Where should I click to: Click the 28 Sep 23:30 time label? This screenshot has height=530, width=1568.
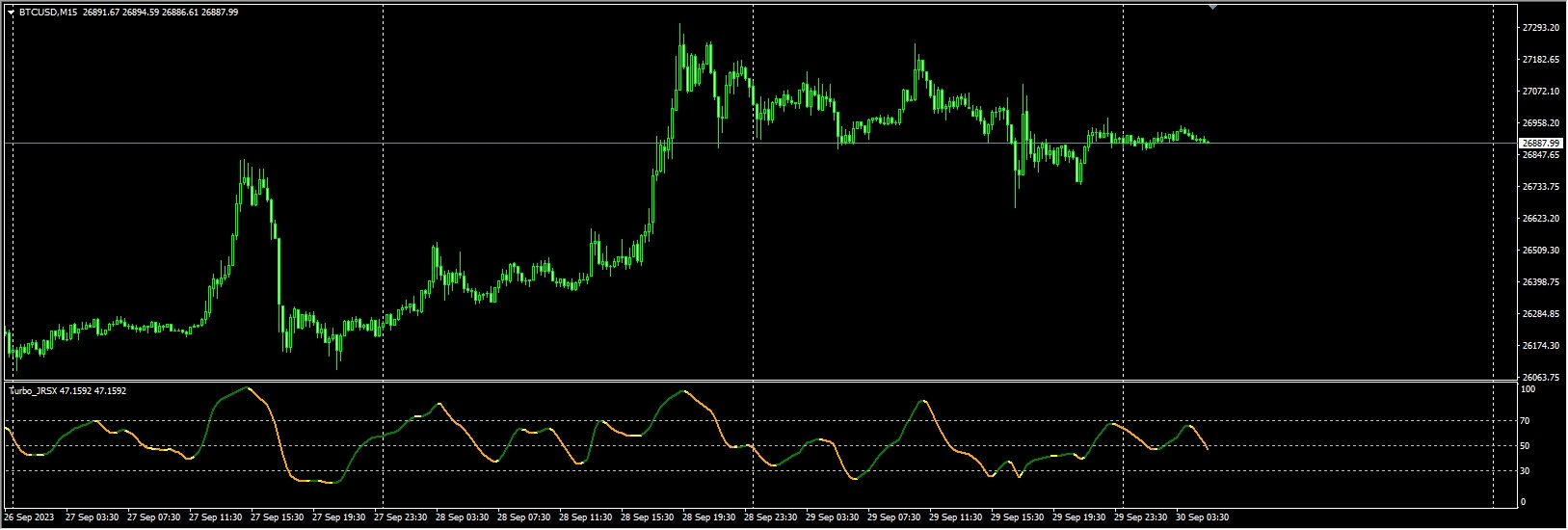(771, 517)
